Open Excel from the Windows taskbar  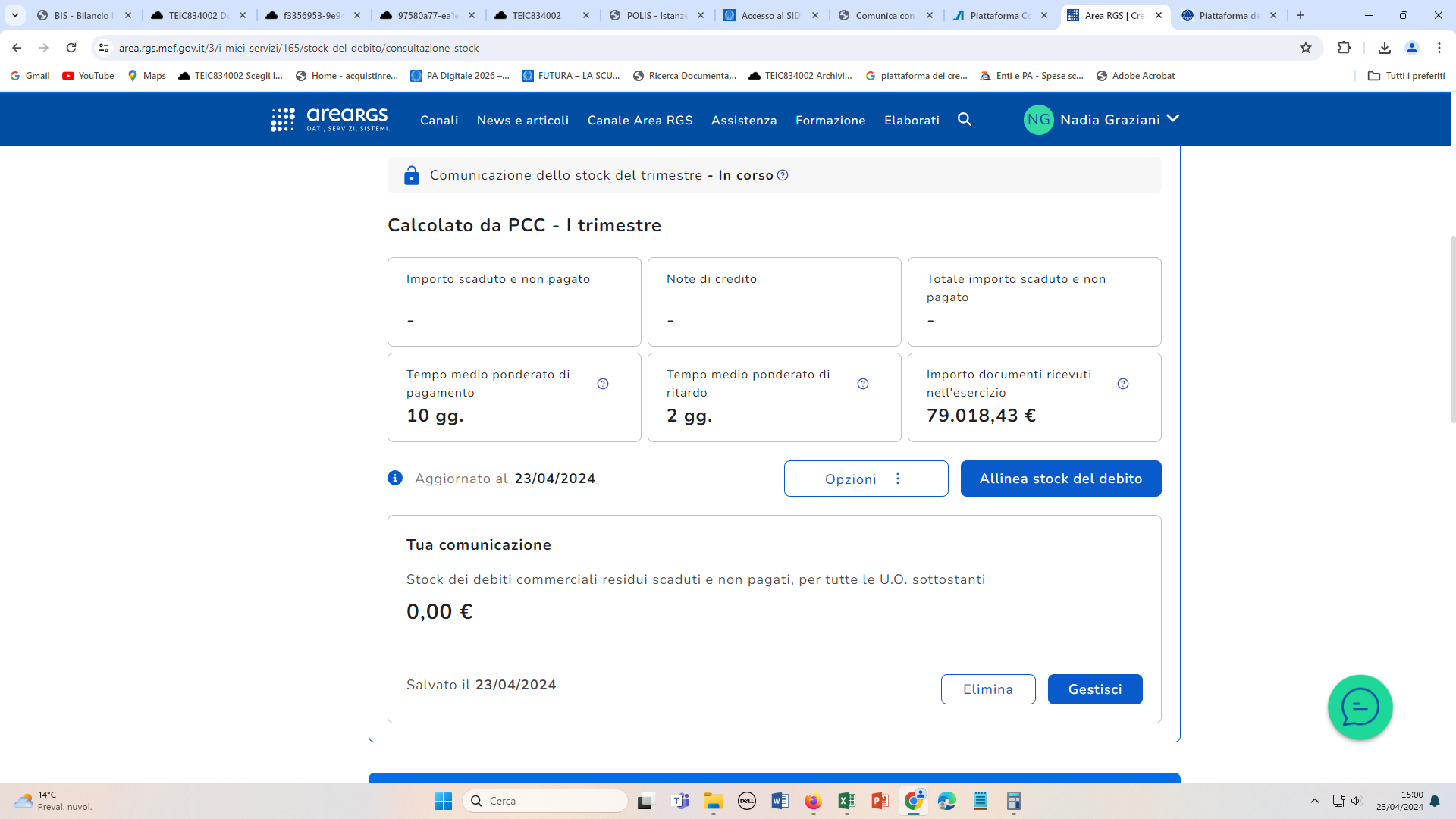click(846, 801)
